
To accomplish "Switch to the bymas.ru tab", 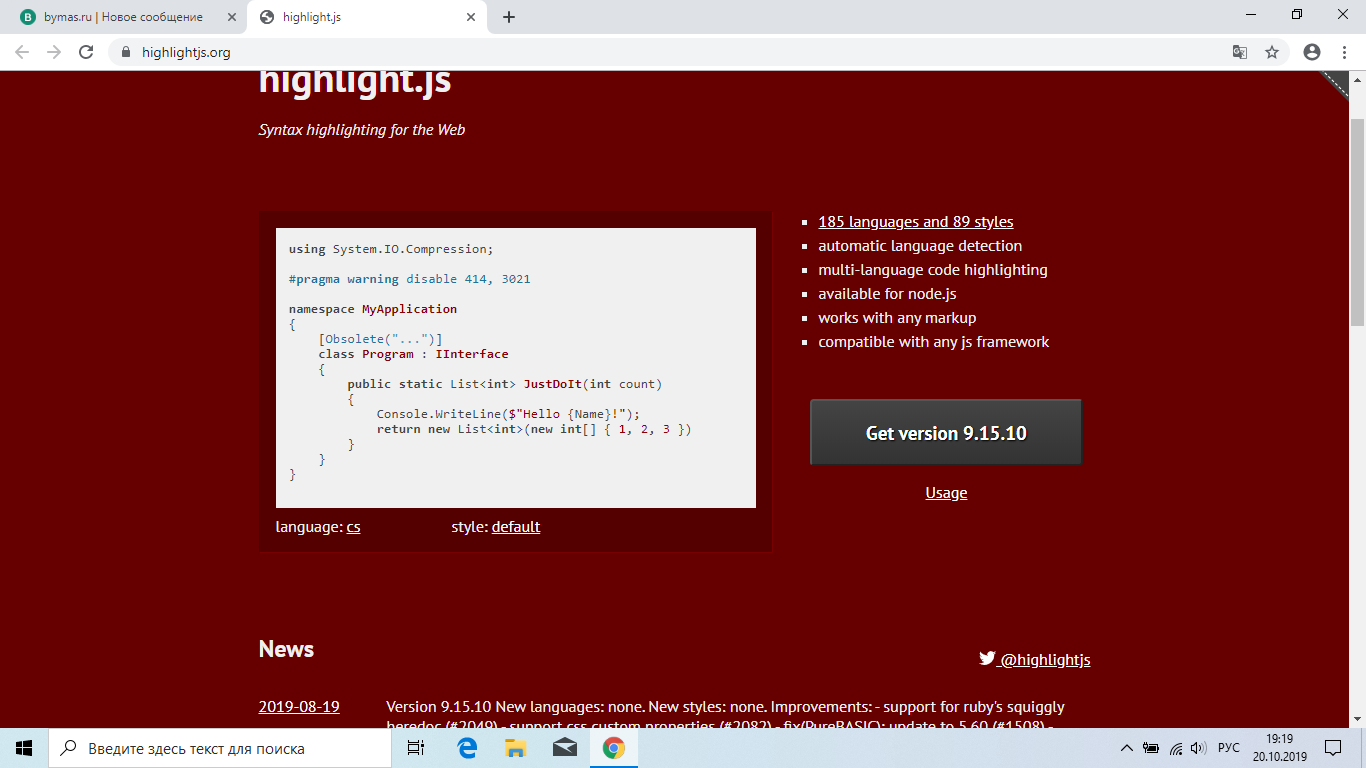I will click(x=122, y=17).
